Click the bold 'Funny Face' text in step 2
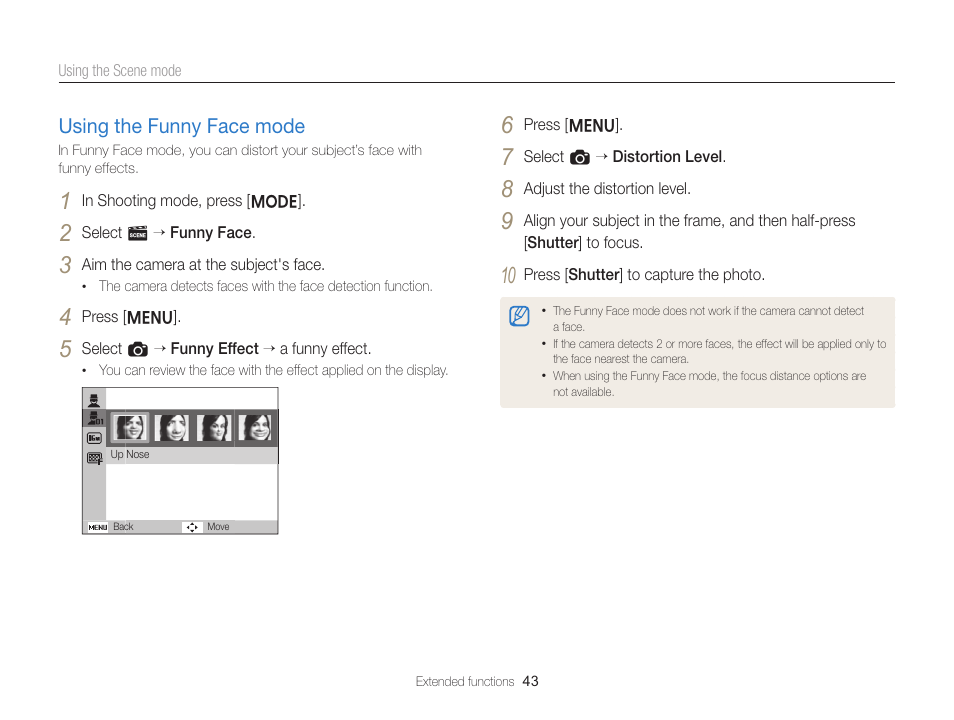The height and width of the screenshot is (720, 954). click(211, 232)
